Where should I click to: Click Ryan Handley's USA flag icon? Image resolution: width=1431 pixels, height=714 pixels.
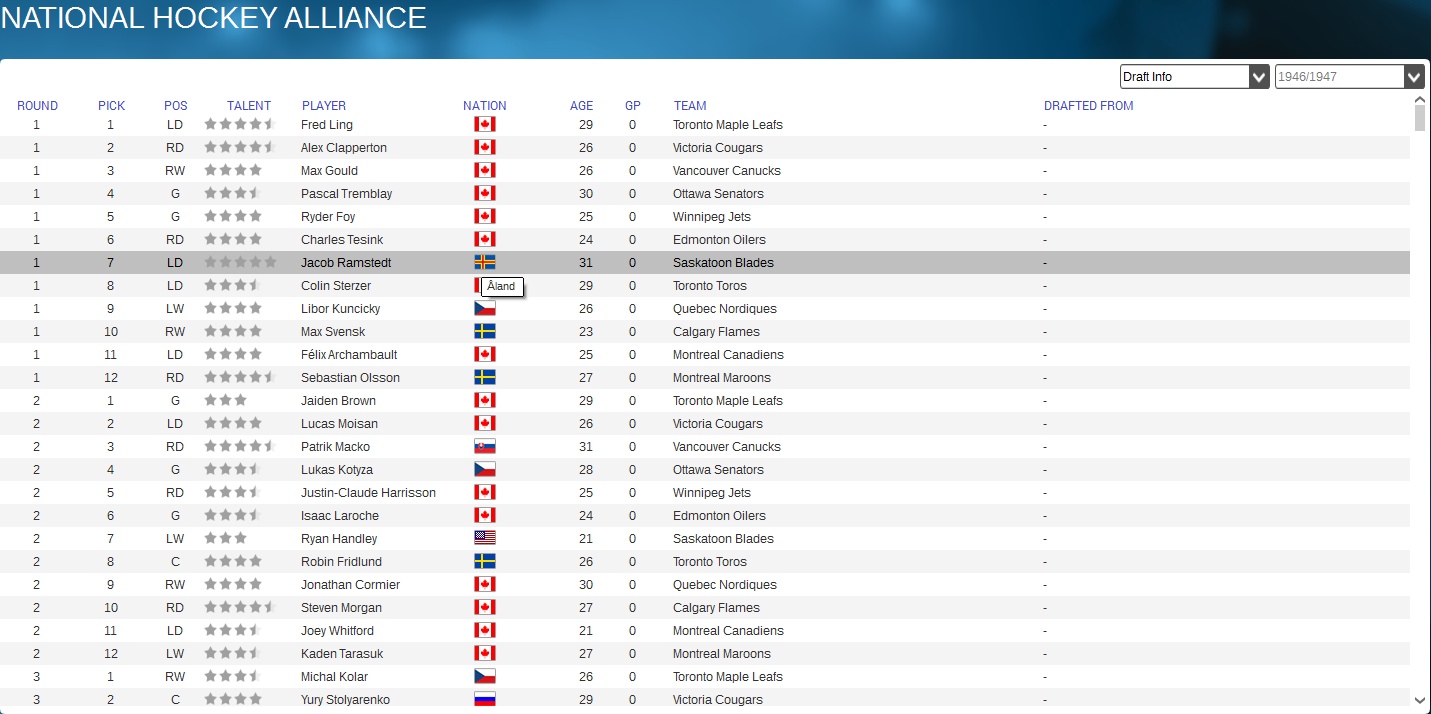485,539
